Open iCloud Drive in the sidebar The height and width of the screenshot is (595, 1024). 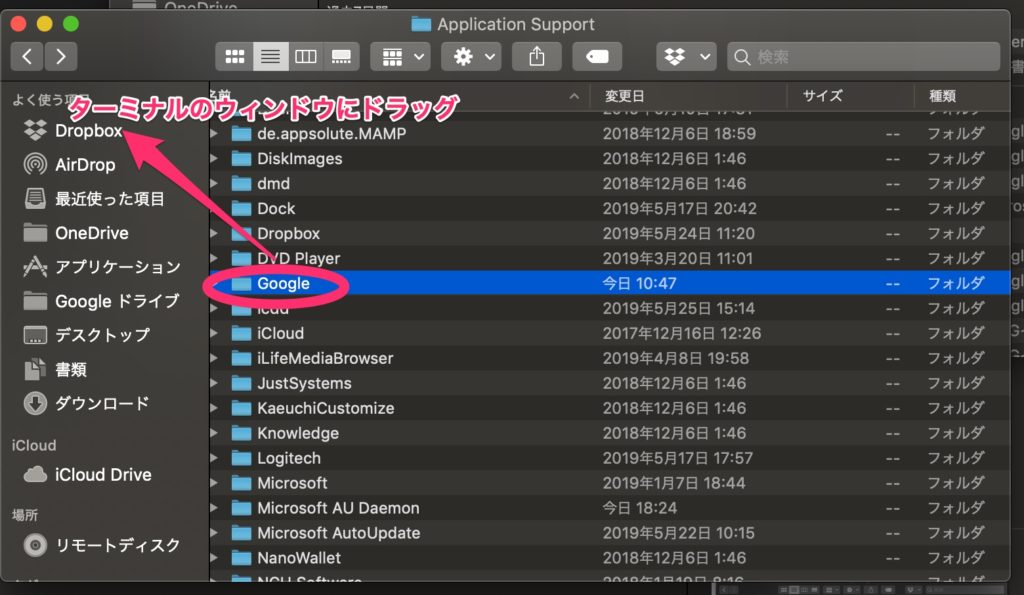87,474
